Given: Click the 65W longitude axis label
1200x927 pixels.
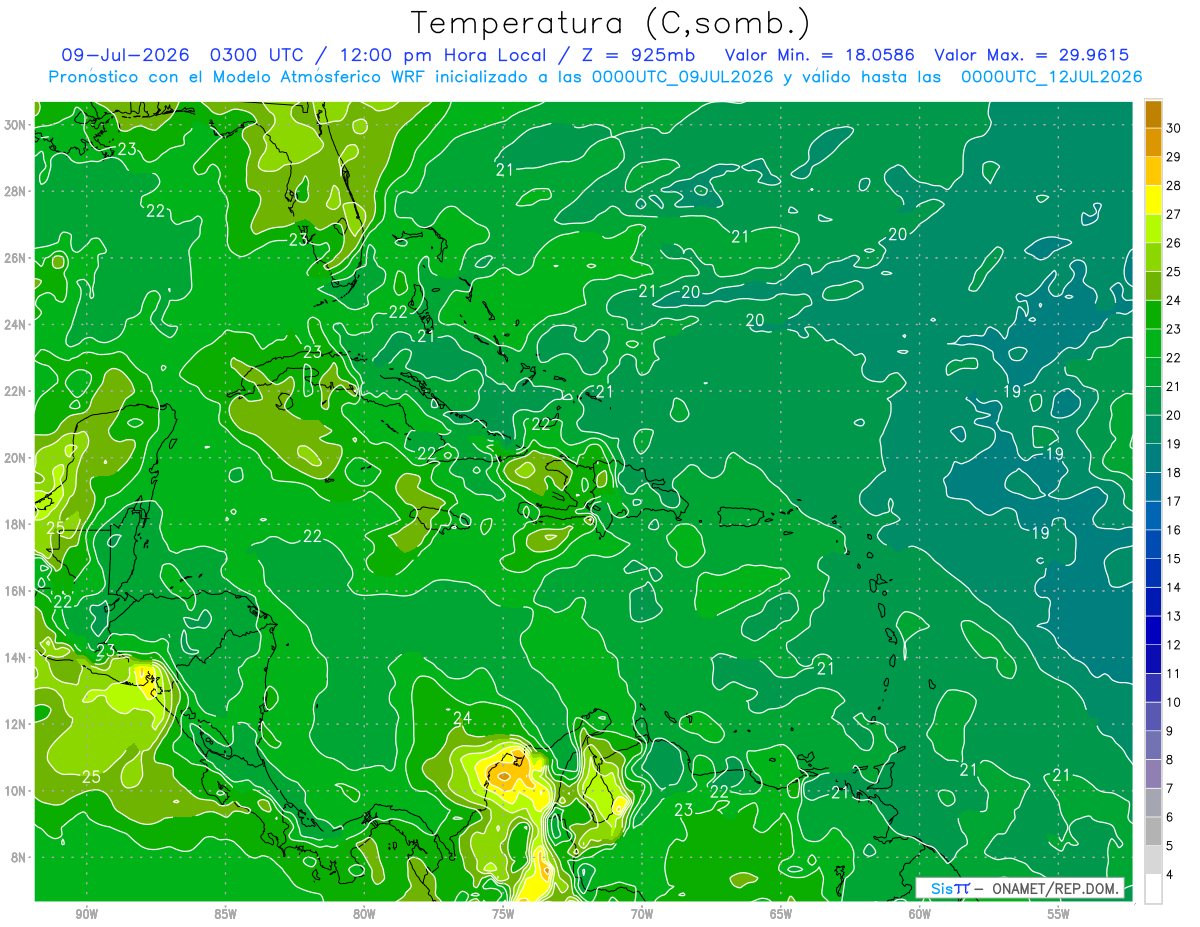Looking at the screenshot, I should tap(781, 915).
